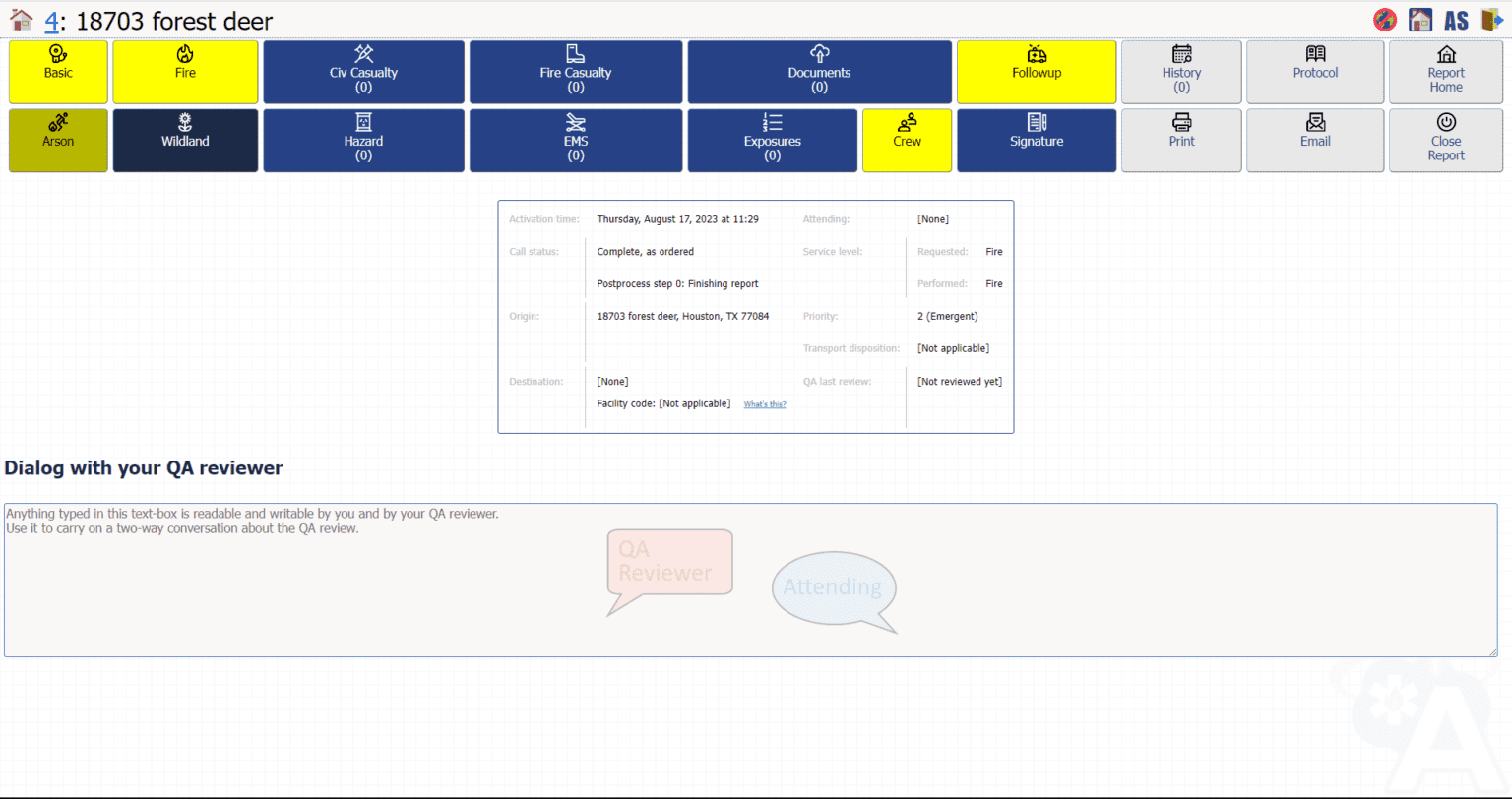Open the What's this? link
1512x799 pixels.
[x=764, y=403]
